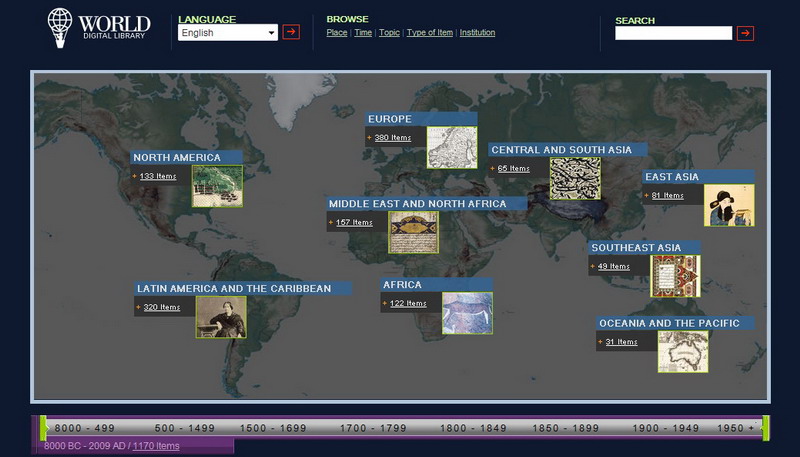Click the Southeast Asia illuminated page thumbnail
800x457 pixels.
(676, 276)
